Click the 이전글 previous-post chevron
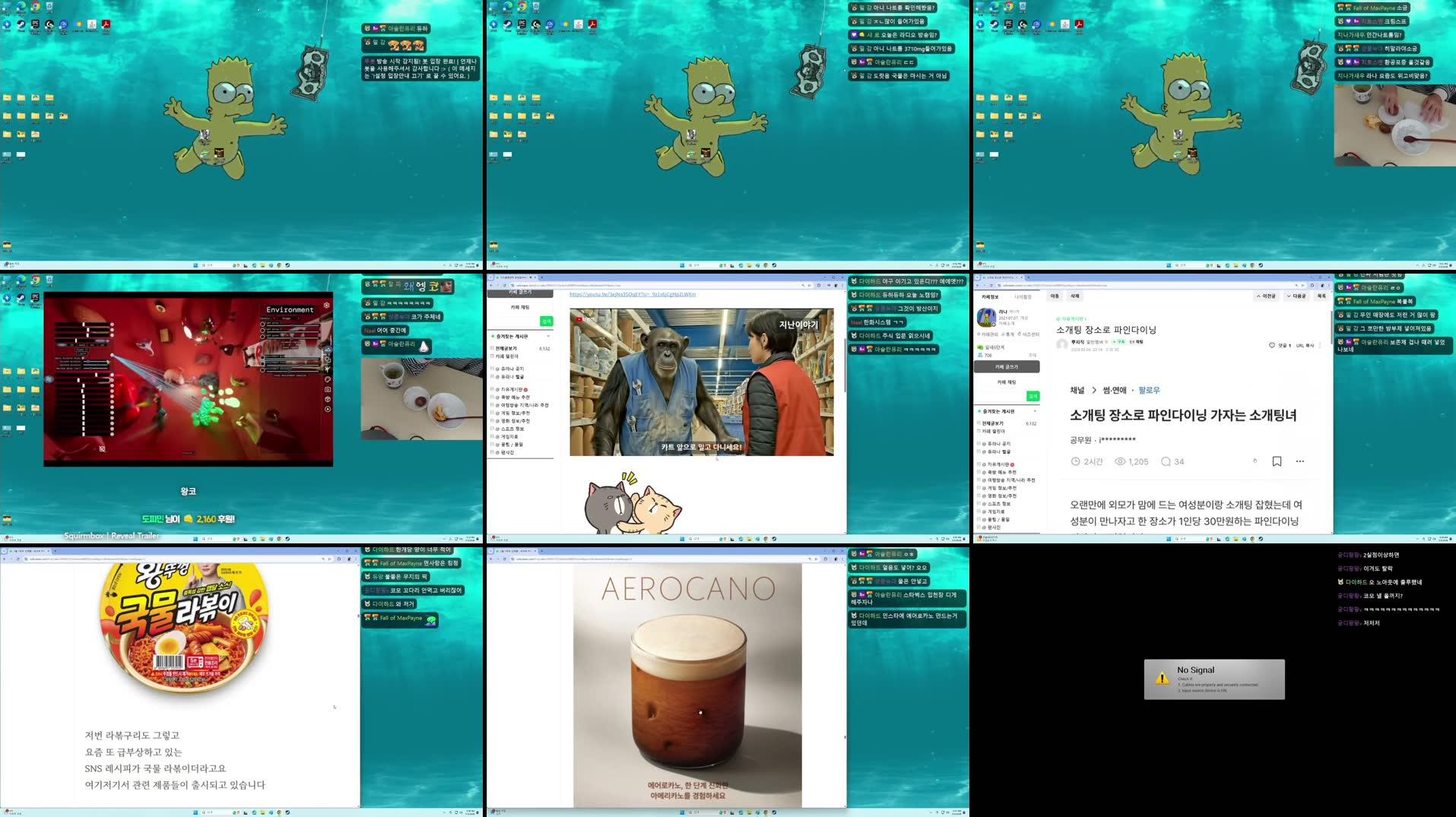 pos(1258,296)
